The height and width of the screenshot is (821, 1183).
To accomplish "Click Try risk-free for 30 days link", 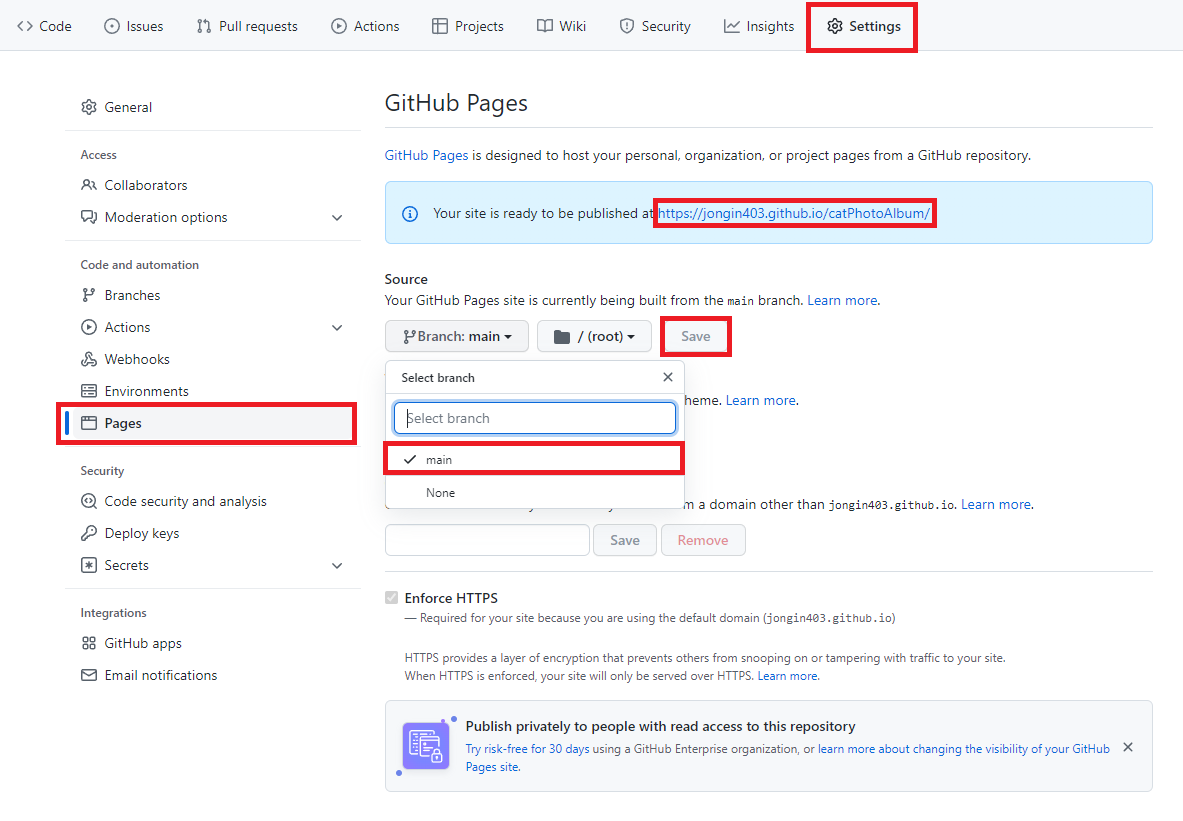I will coord(527,749).
